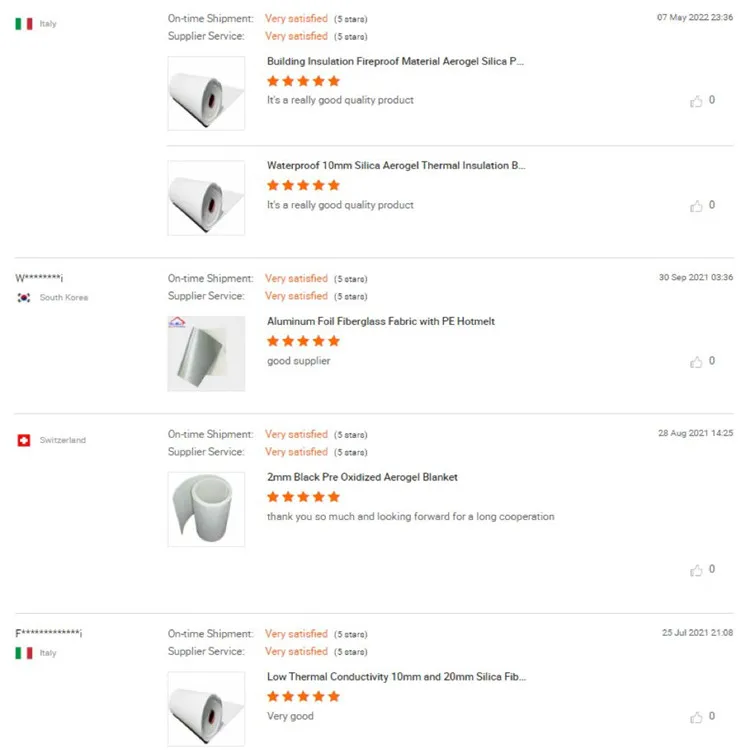Viewport: 750px width, 750px height.
Task: Click the Italy flag at top
Action: click(24, 23)
